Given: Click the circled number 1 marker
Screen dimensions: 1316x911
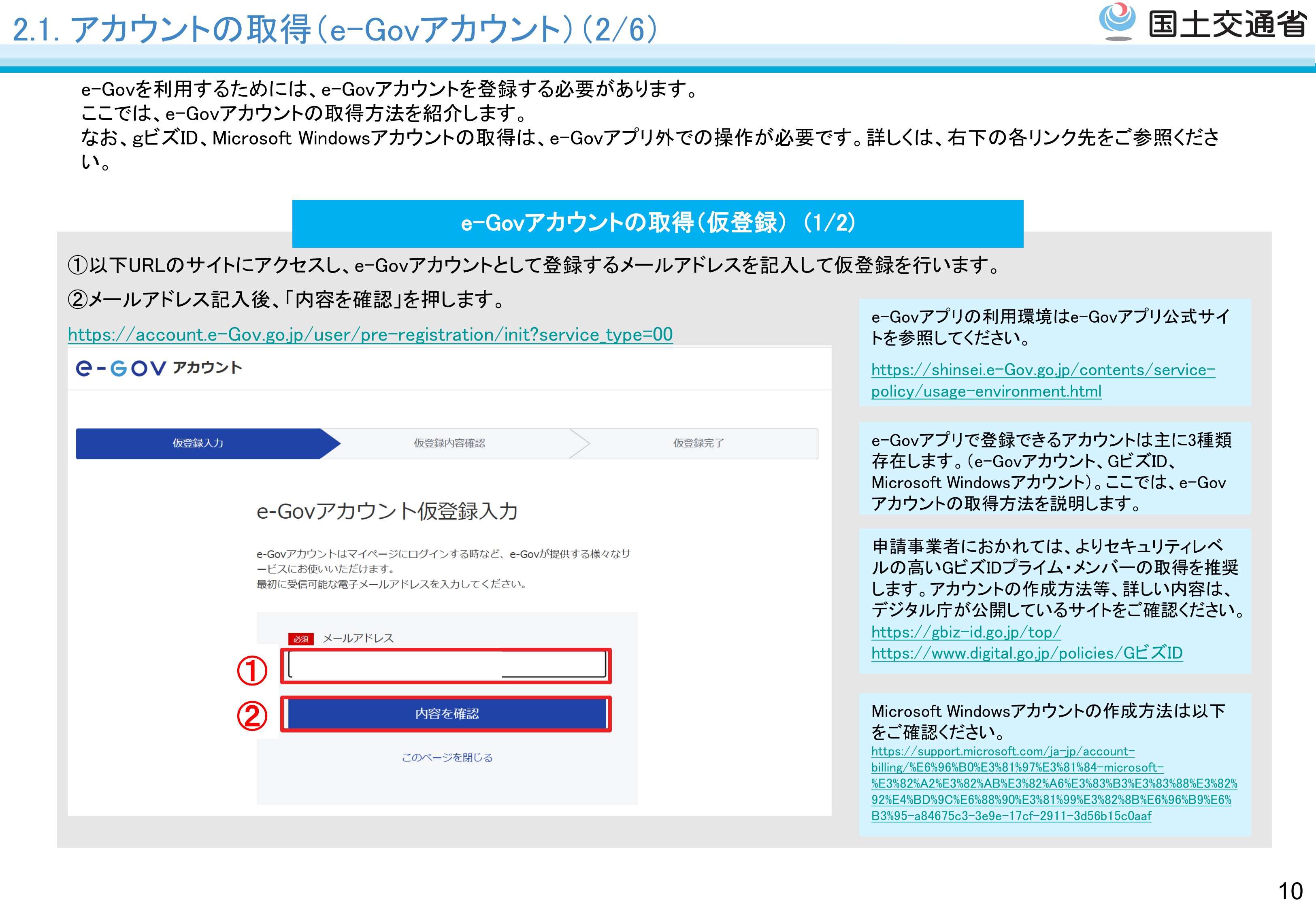Looking at the screenshot, I should click(252, 670).
